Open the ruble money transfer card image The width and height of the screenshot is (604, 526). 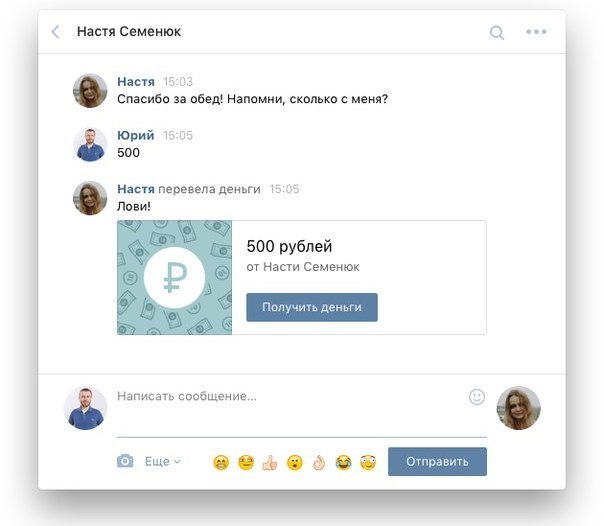pyautogui.click(x=174, y=277)
